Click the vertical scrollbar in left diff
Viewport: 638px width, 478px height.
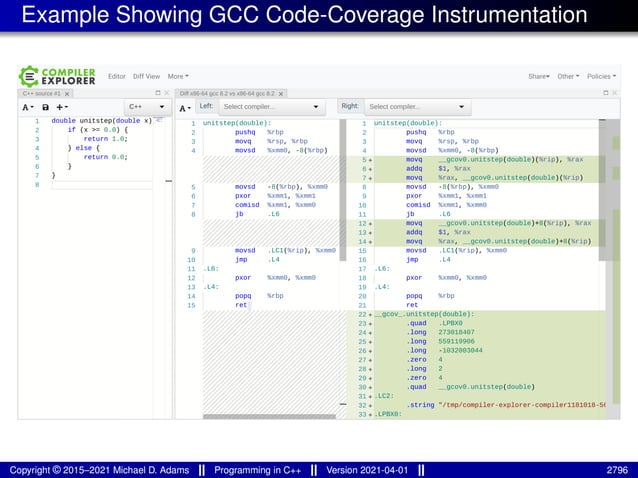point(343,190)
